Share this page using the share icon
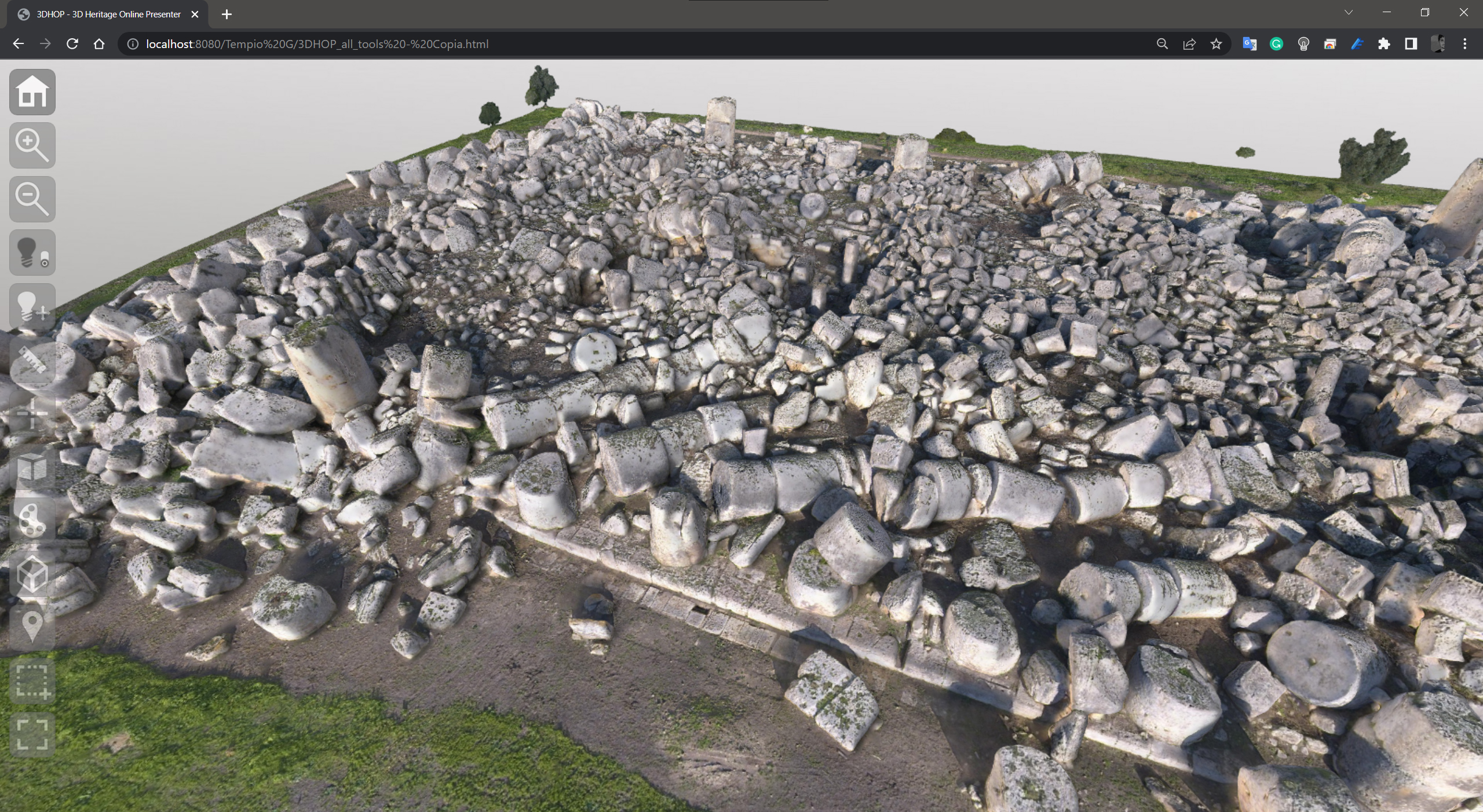This screenshot has height=812, width=1483. click(1189, 44)
